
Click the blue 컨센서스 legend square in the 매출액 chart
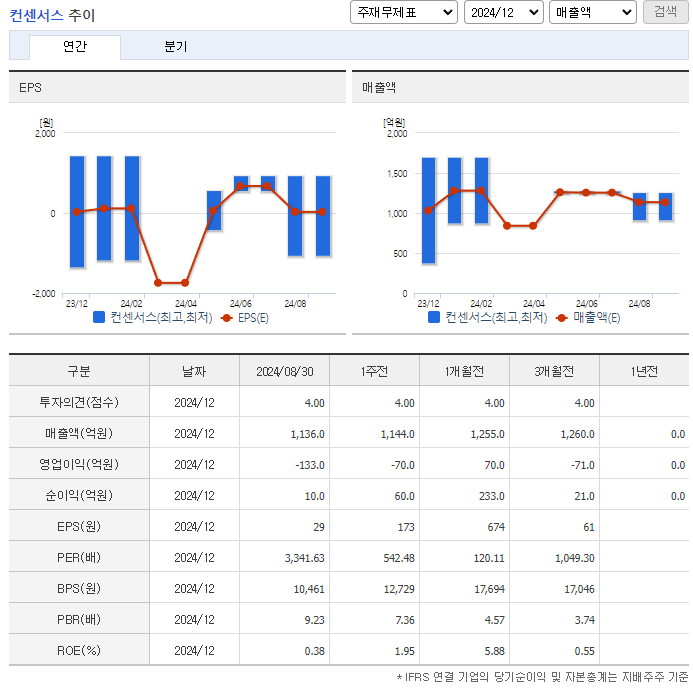pos(434,317)
